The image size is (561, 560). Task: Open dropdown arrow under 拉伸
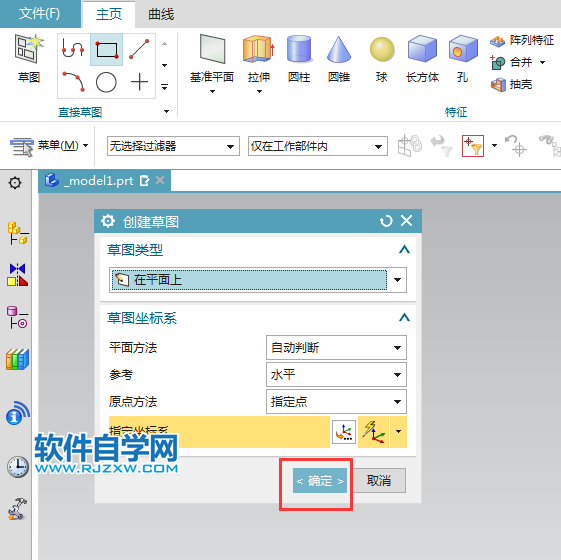tap(259, 92)
